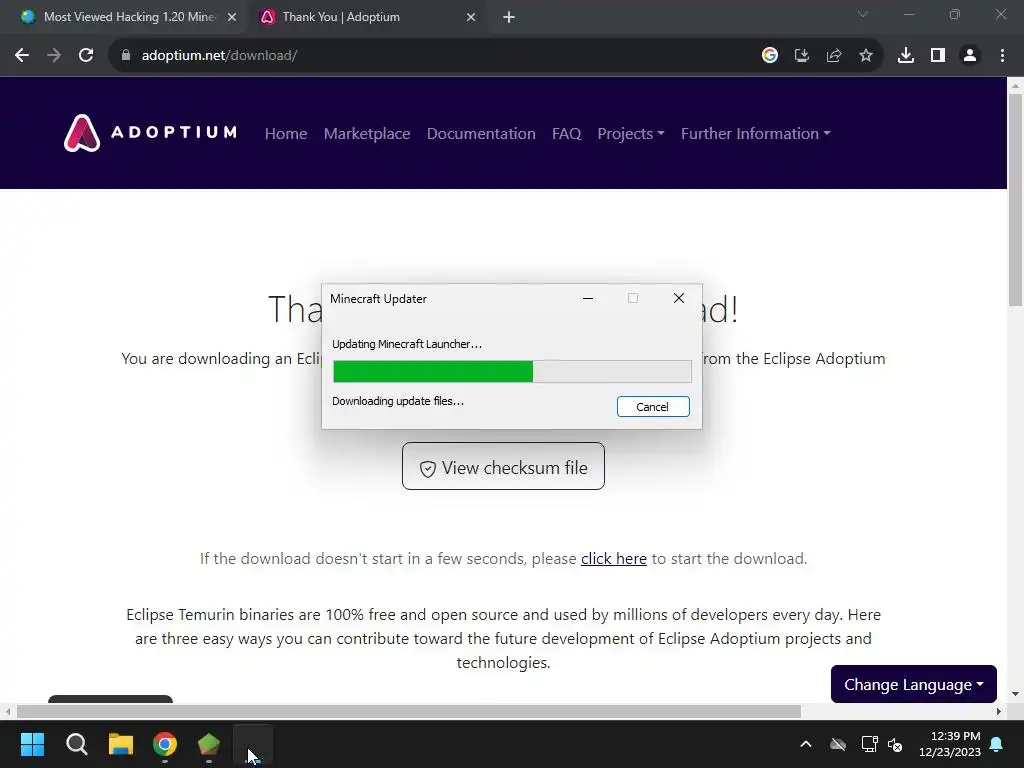Toggle the browser side panel icon

point(938,56)
